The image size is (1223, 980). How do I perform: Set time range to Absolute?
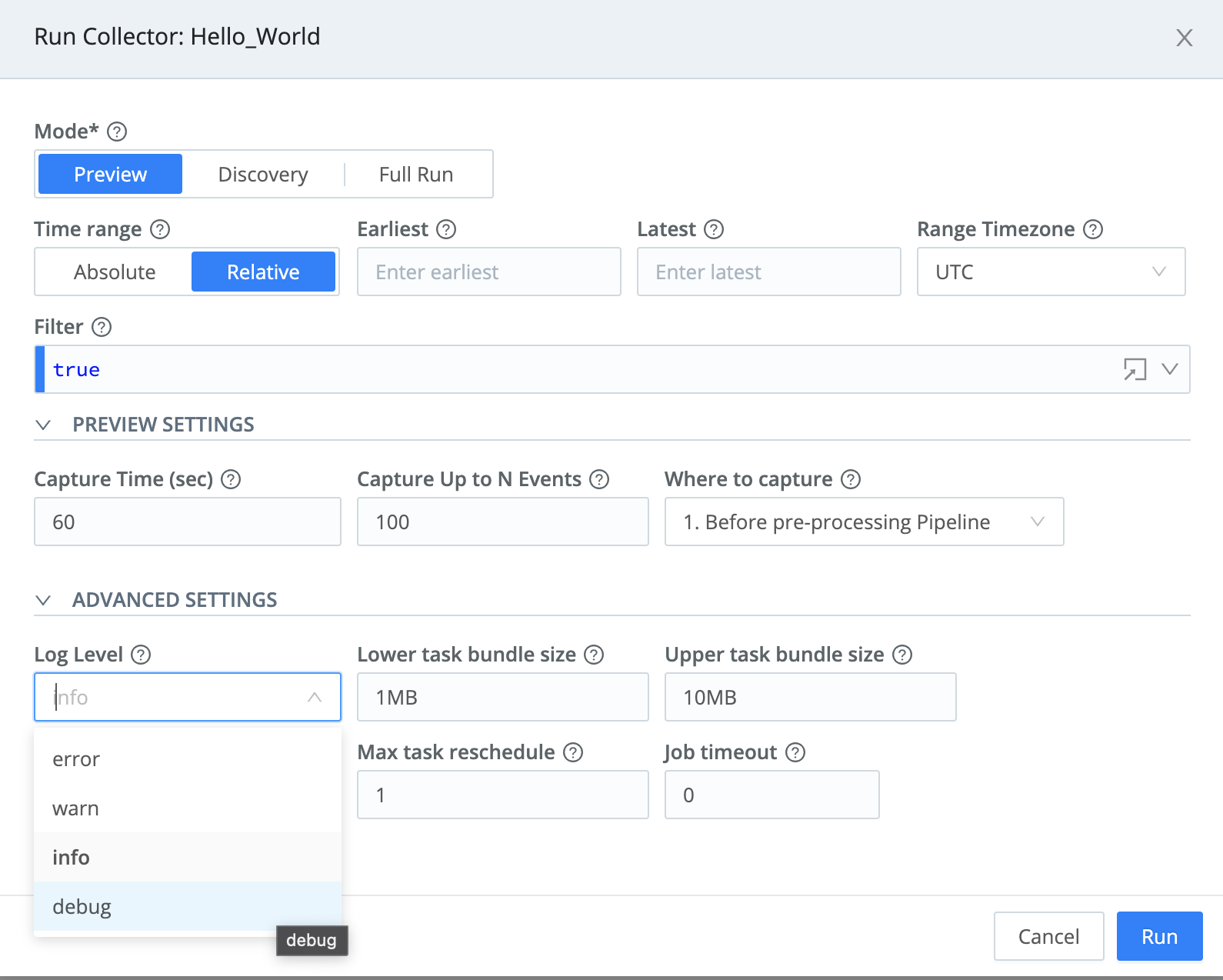tap(115, 272)
